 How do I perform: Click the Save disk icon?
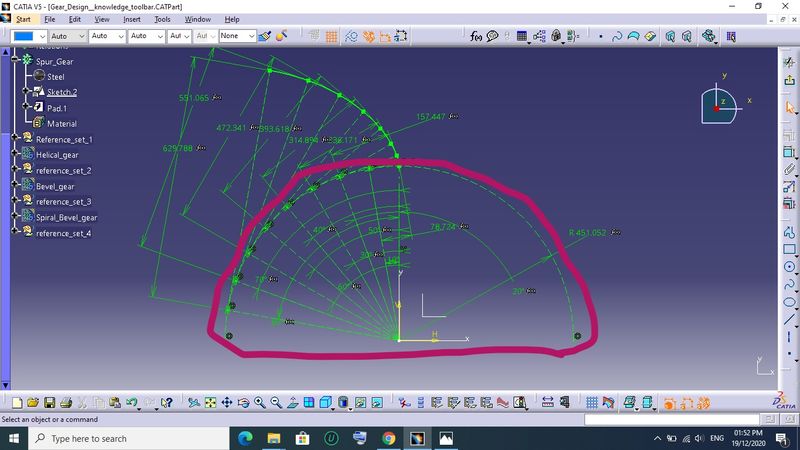pos(48,403)
